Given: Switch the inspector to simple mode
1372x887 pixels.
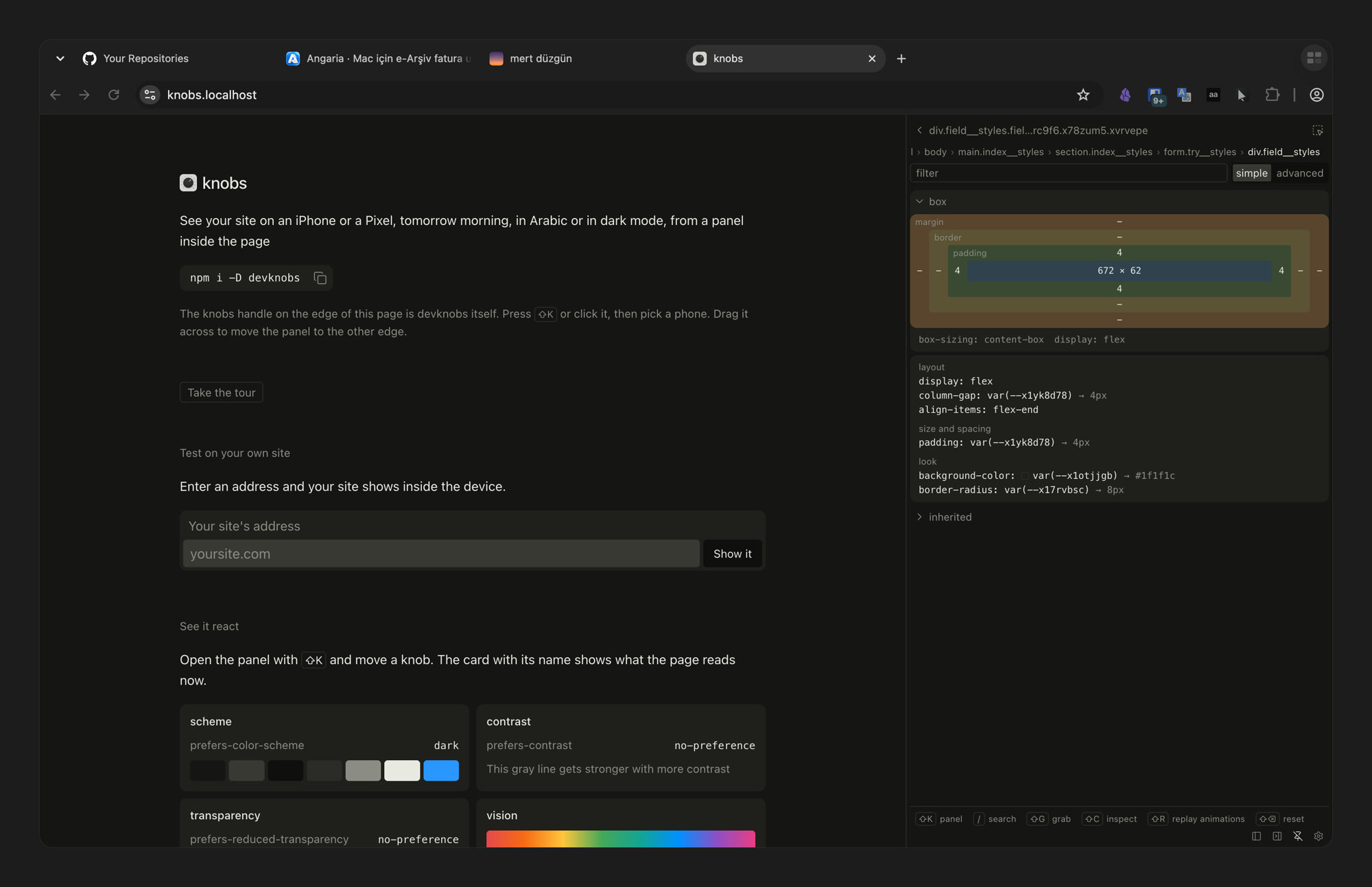Looking at the screenshot, I should (x=1251, y=173).
